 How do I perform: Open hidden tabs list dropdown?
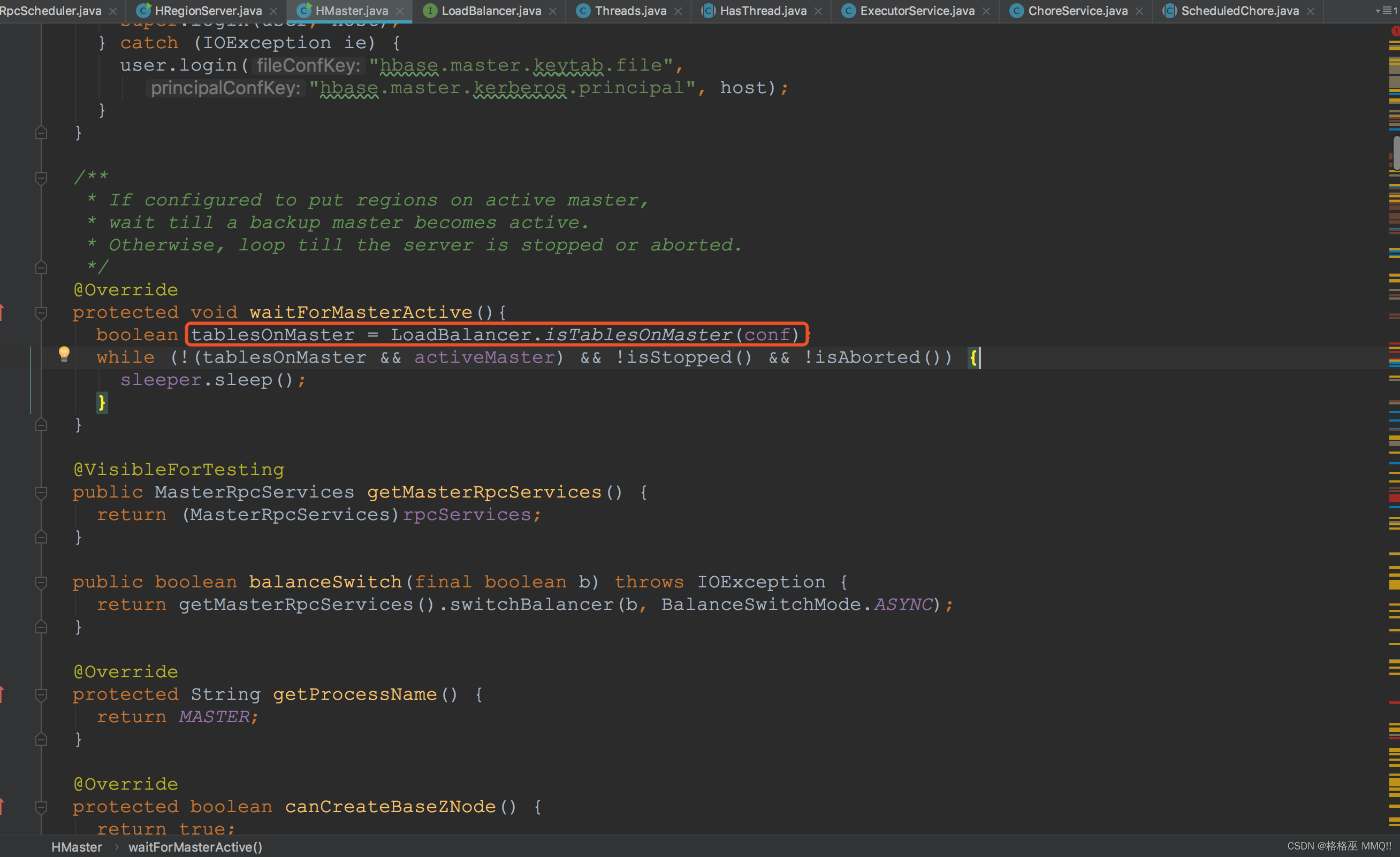1385,11
